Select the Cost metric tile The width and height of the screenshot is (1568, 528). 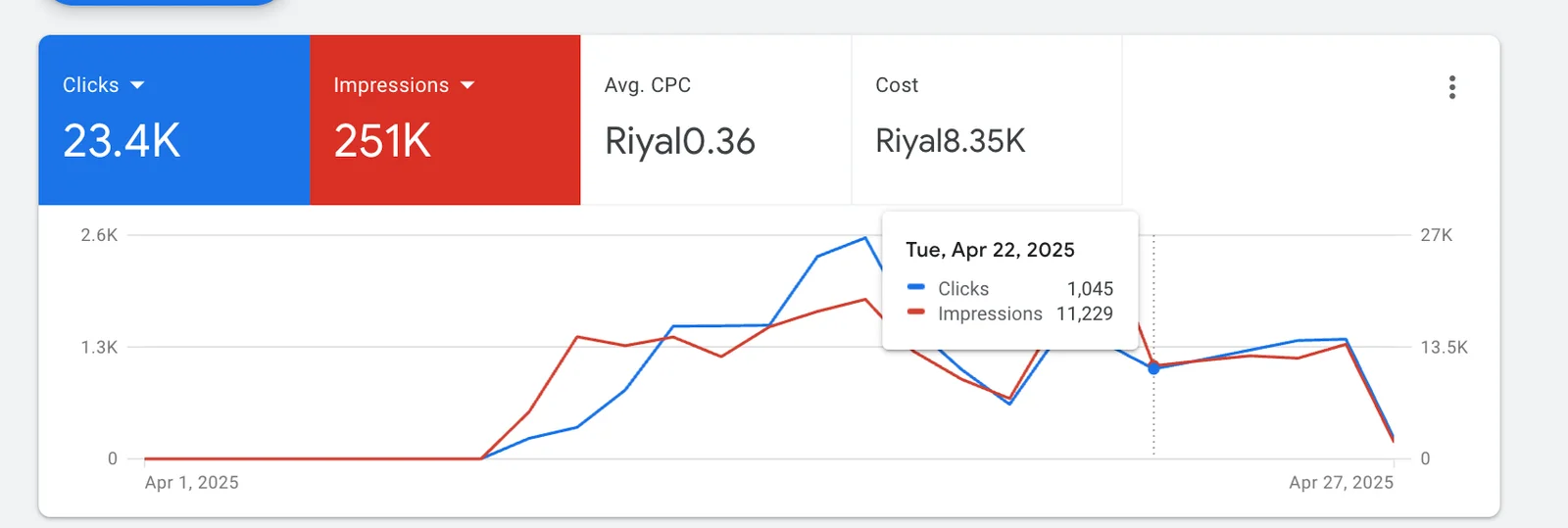click(x=986, y=120)
